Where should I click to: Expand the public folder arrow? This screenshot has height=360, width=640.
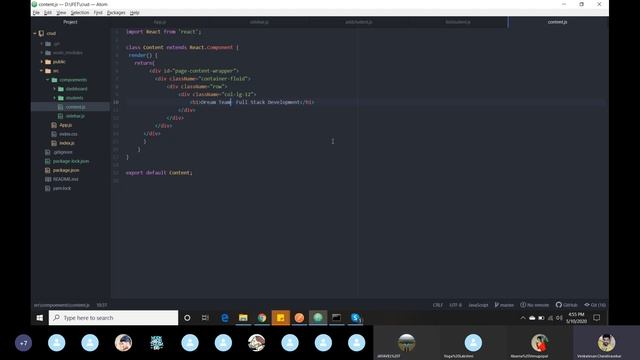coord(42,62)
